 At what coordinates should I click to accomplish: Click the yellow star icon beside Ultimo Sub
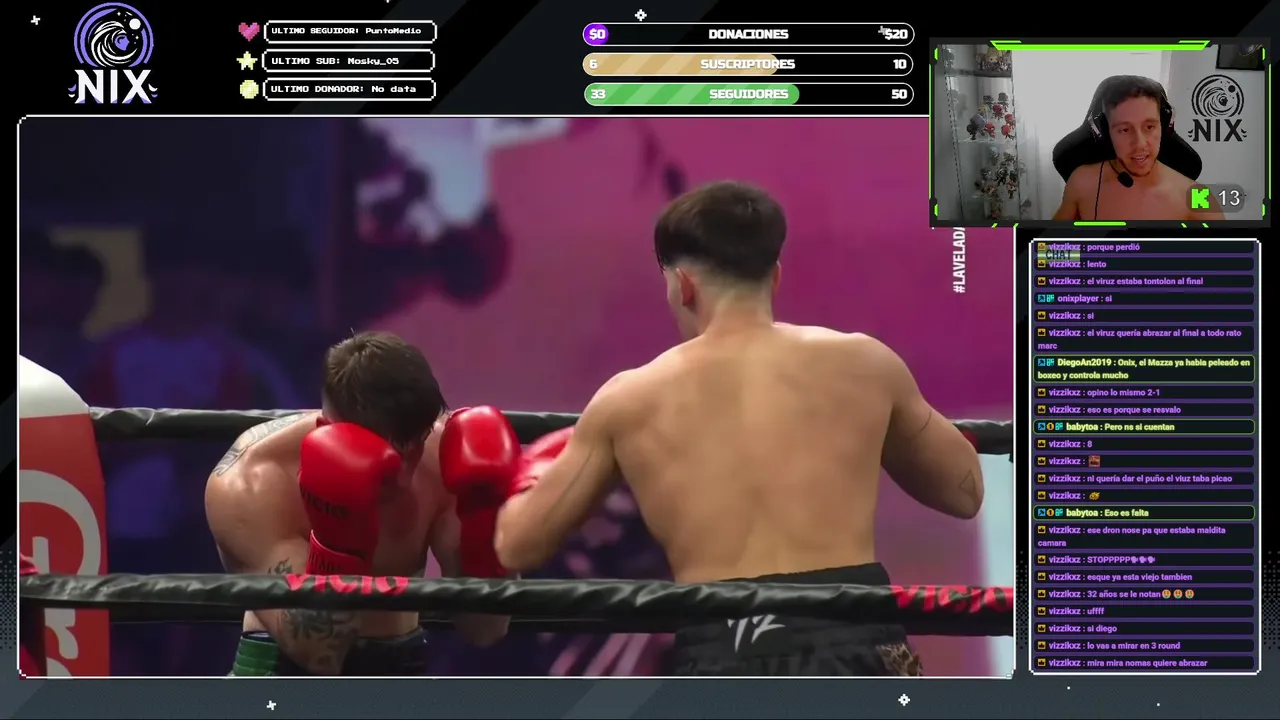tap(248, 61)
